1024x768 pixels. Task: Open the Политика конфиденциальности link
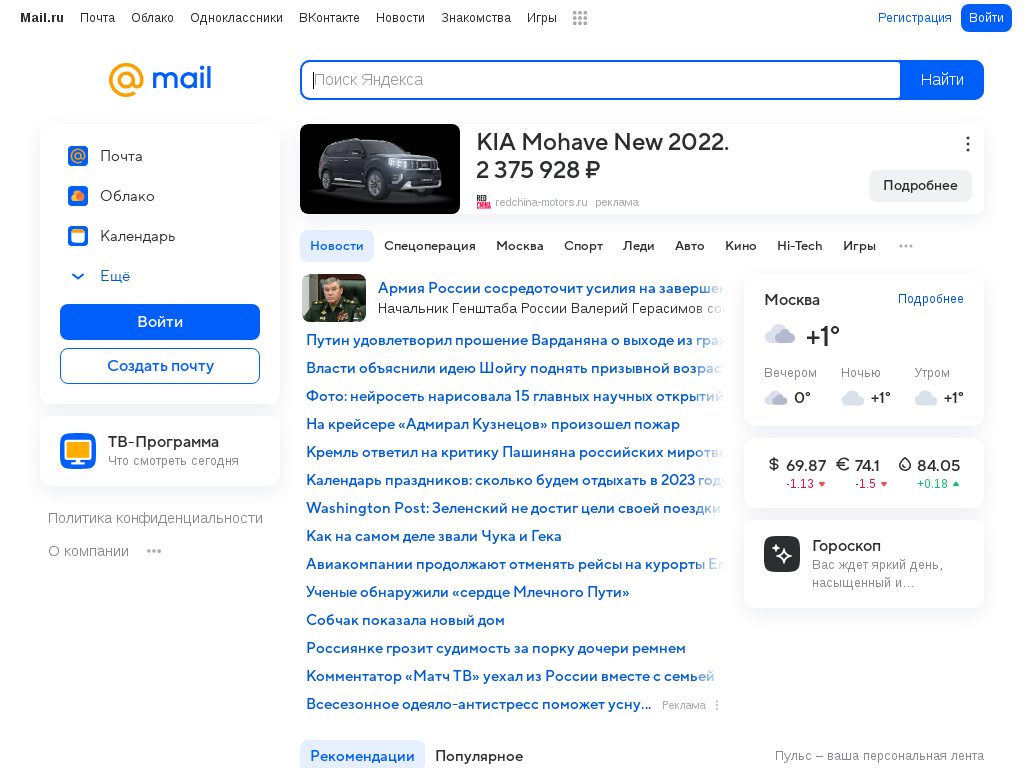coord(155,519)
